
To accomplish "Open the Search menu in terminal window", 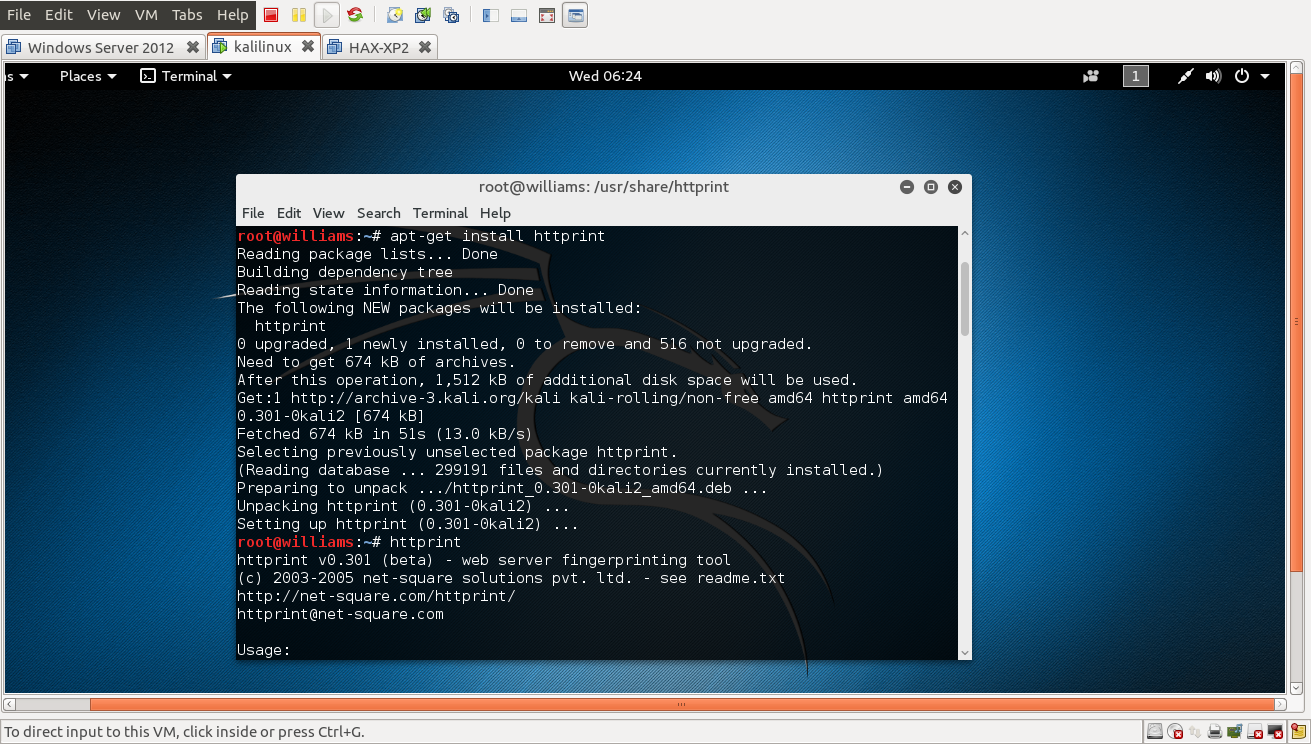I will (x=379, y=213).
